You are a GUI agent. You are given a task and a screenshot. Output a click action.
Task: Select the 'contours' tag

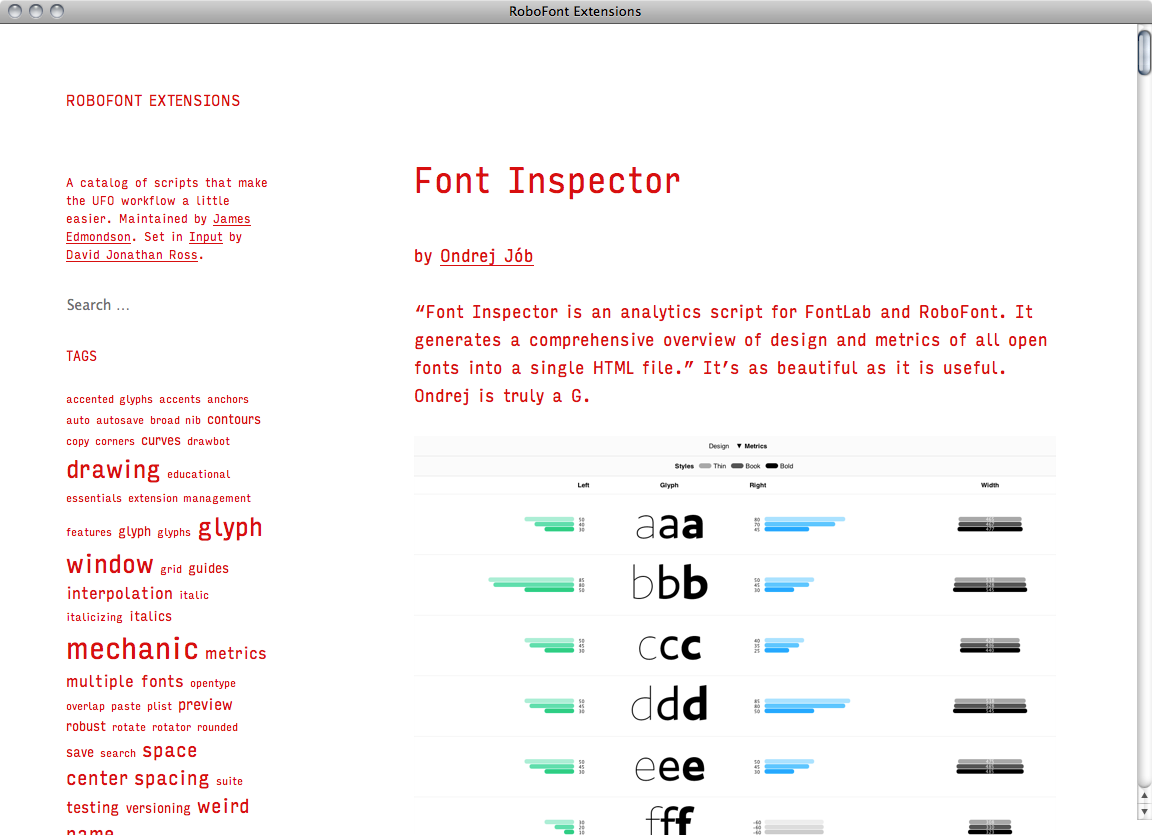[234, 419]
